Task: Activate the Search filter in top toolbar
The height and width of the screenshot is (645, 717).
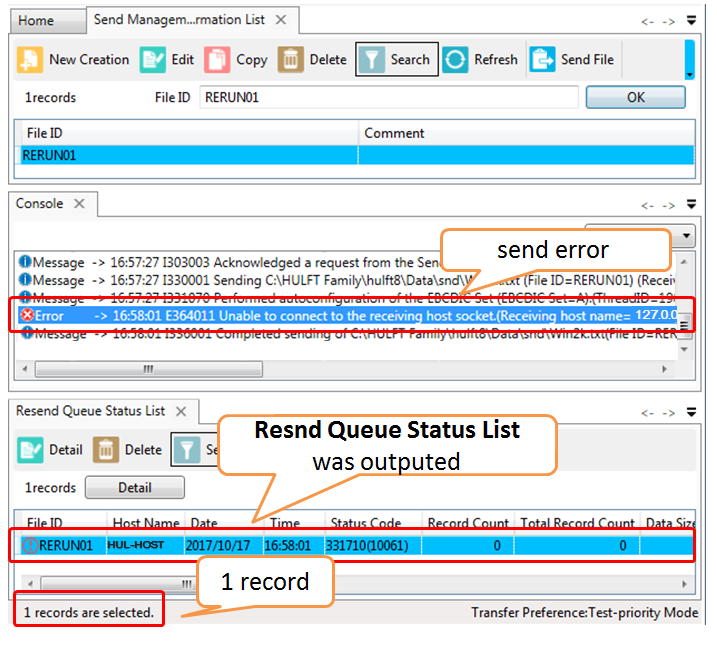Action: [x=397, y=60]
